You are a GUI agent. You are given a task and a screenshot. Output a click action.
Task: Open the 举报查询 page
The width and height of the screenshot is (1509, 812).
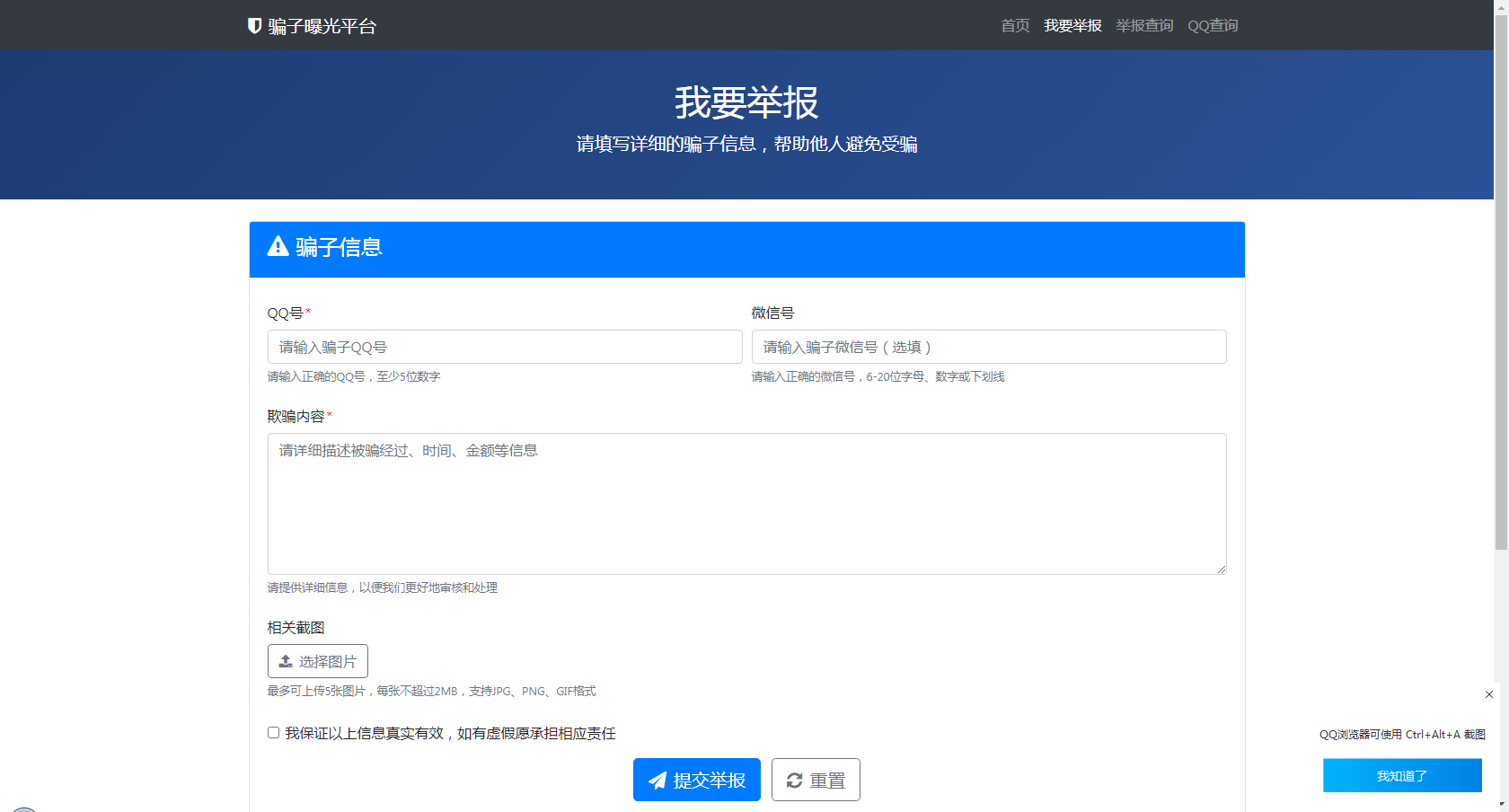point(1144,26)
